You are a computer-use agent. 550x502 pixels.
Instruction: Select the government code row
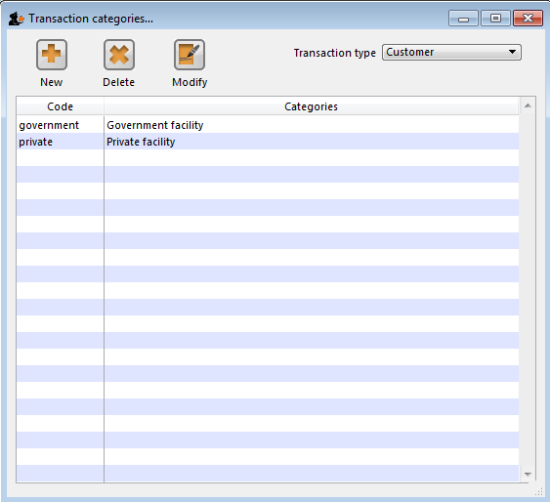[x=267, y=125]
